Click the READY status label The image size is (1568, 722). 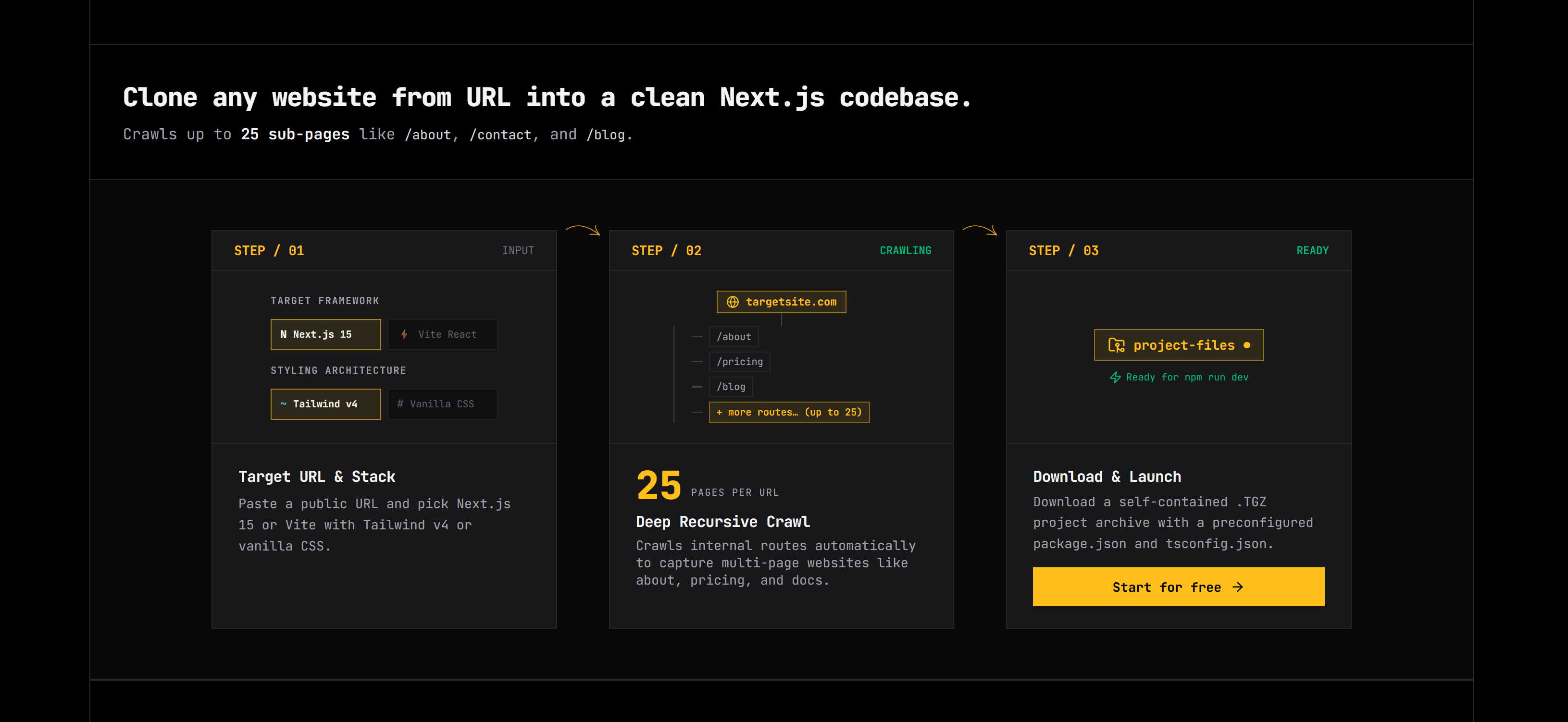[x=1313, y=251]
